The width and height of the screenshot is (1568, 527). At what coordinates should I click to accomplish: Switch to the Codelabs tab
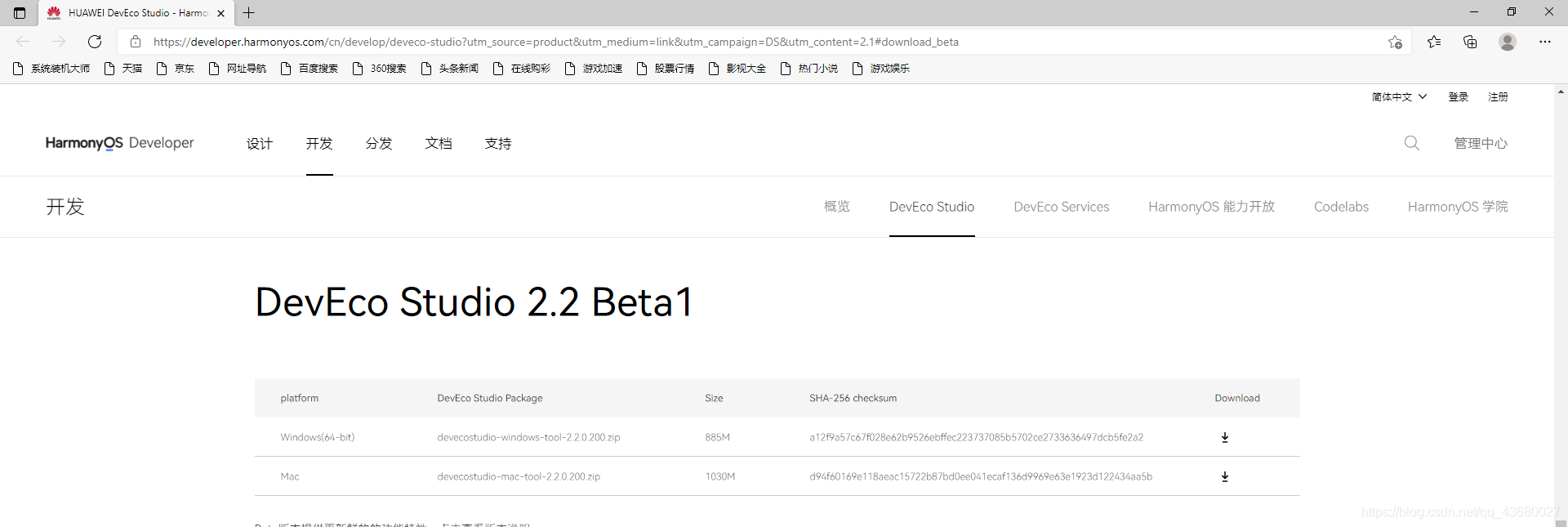pyautogui.click(x=1341, y=207)
